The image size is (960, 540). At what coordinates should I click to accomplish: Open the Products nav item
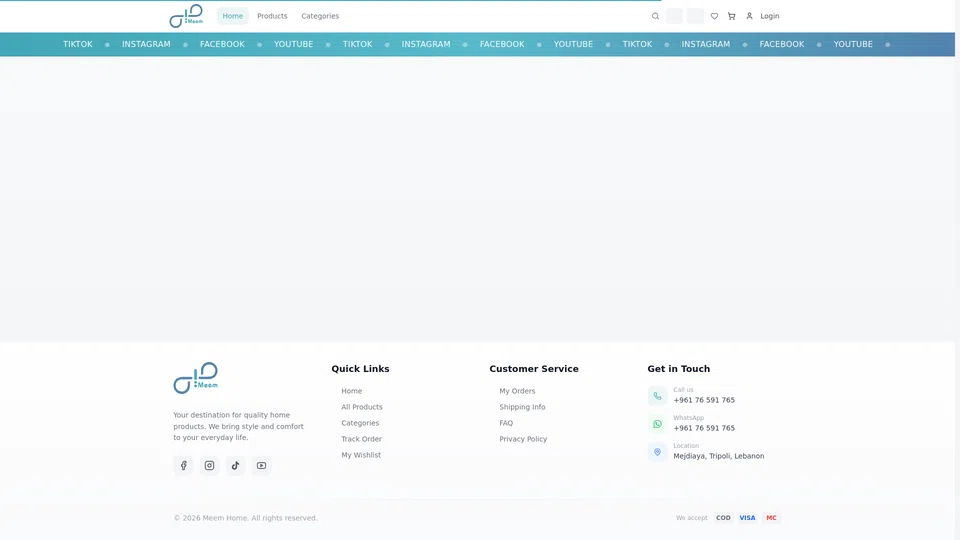pos(272,16)
